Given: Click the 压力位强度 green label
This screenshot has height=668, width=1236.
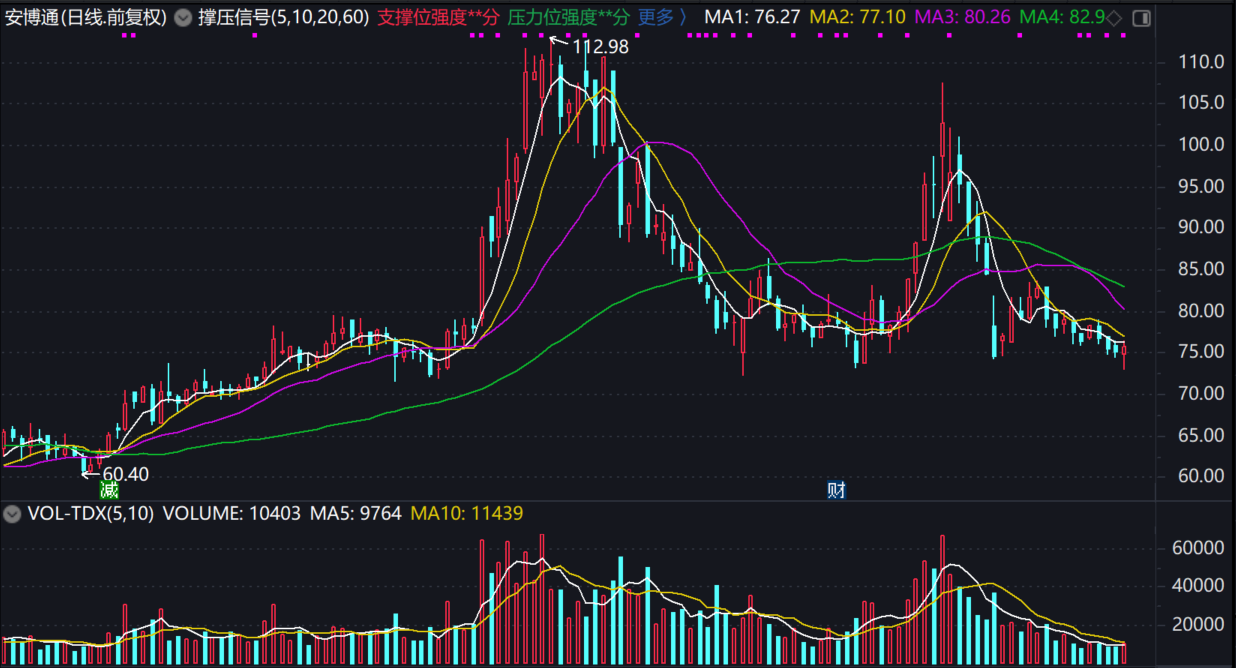Looking at the screenshot, I should 568,18.
